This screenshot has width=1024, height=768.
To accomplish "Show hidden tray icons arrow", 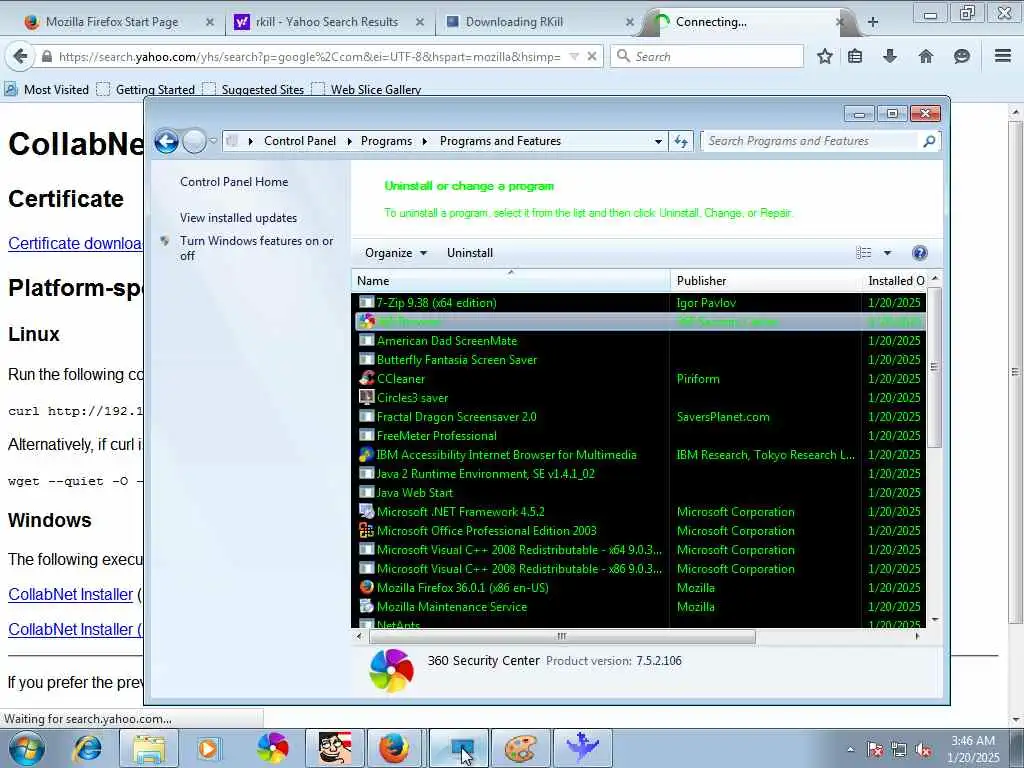I will (850, 750).
